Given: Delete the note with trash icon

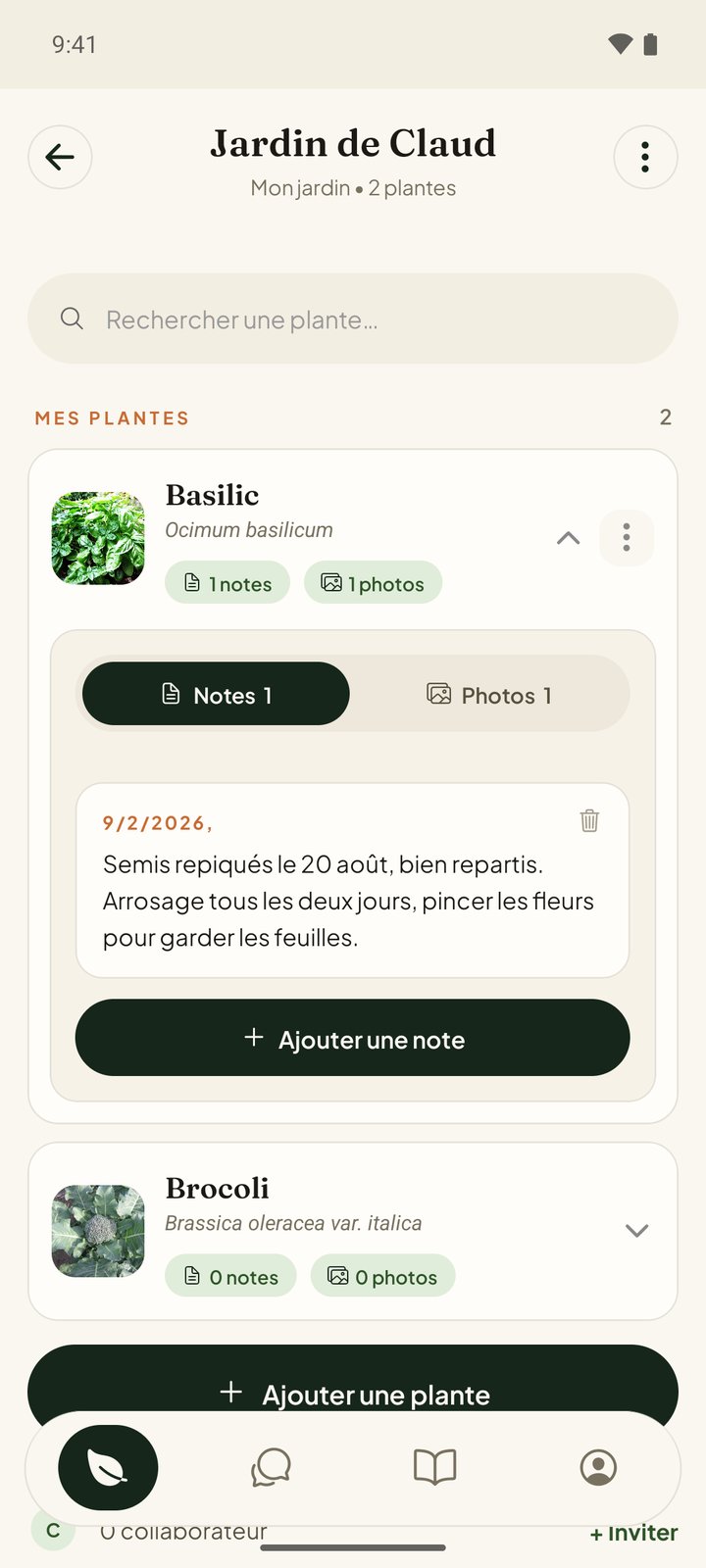Looking at the screenshot, I should 589,820.
